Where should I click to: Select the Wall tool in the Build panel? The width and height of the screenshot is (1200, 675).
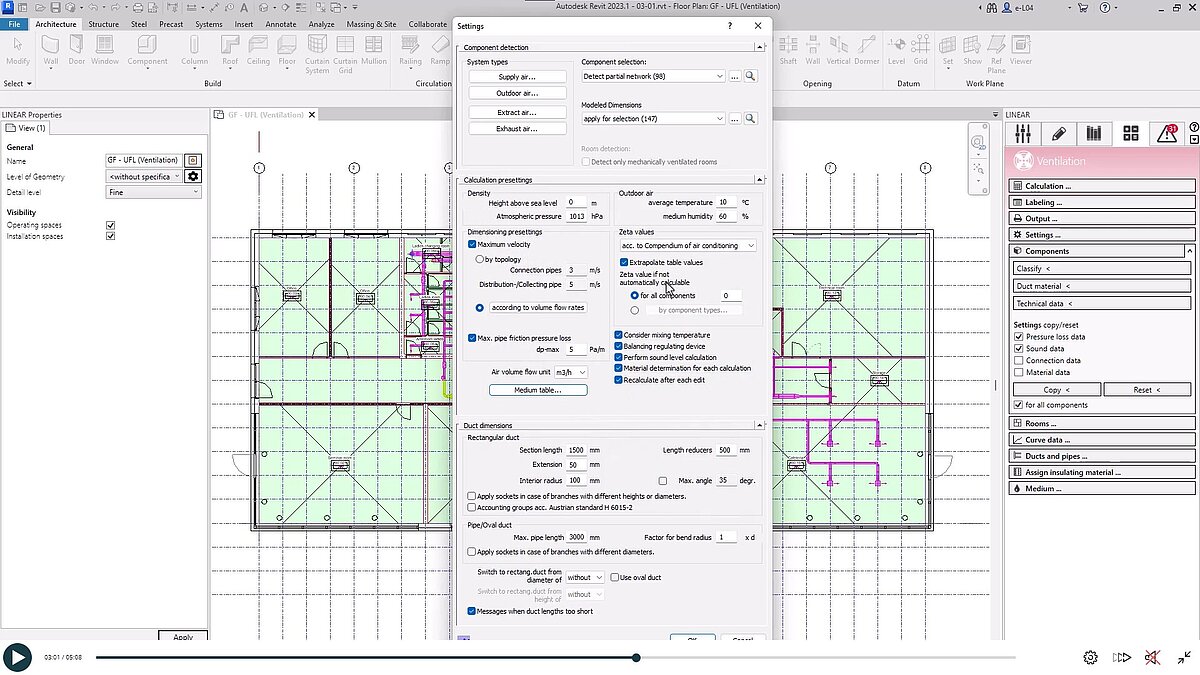pyautogui.click(x=50, y=48)
